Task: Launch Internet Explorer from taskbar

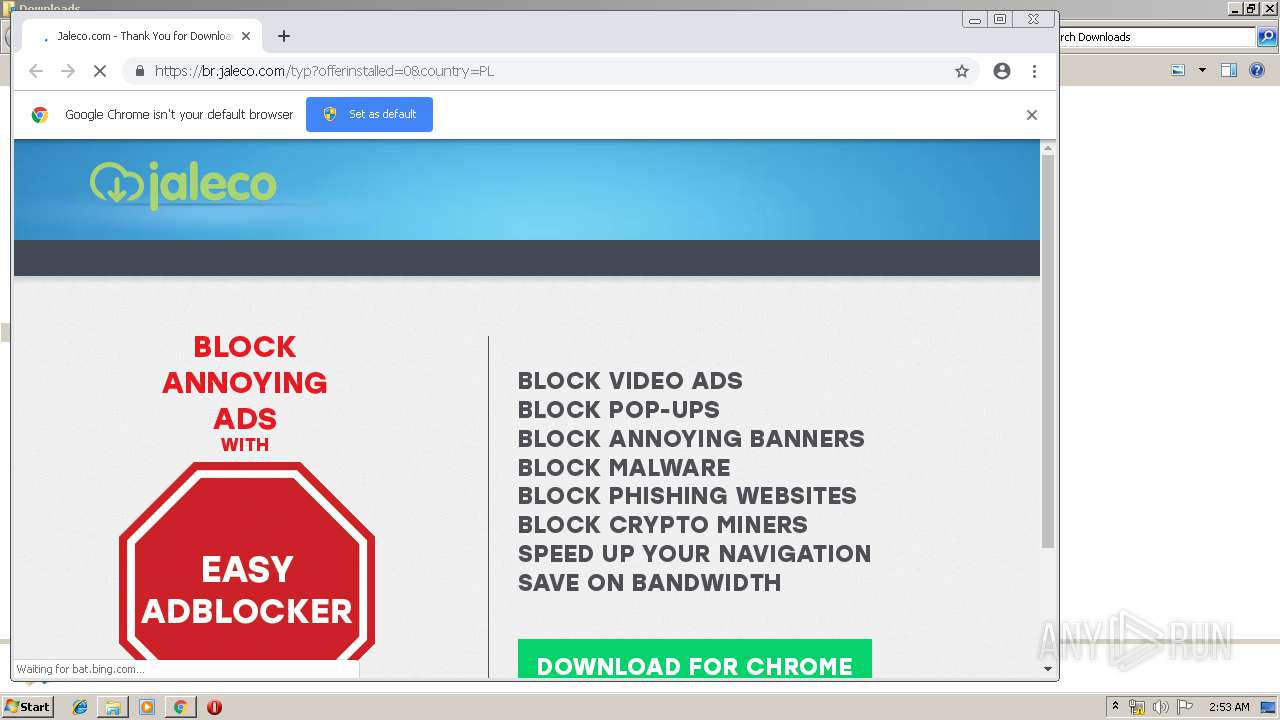Action: pyautogui.click(x=81, y=707)
